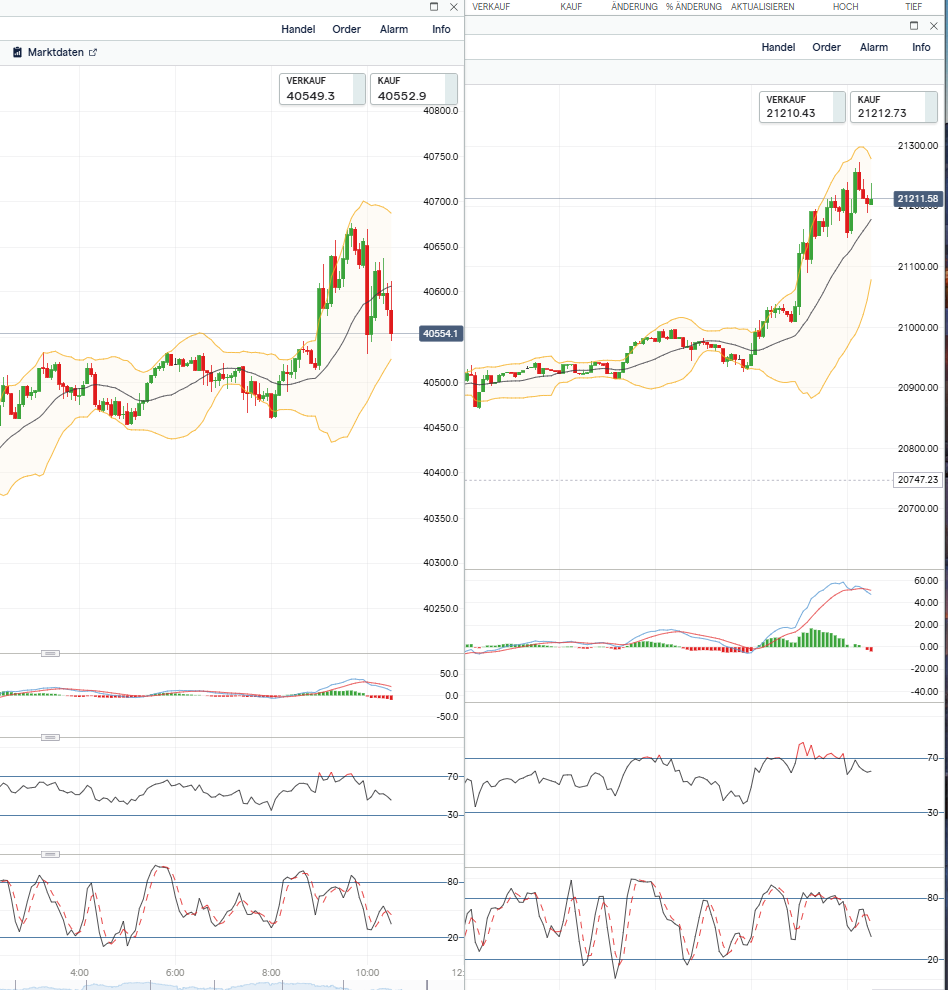Image resolution: width=948 pixels, height=990 pixels.
Task: Open Alarm tab in right chart
Action: pos(873,47)
